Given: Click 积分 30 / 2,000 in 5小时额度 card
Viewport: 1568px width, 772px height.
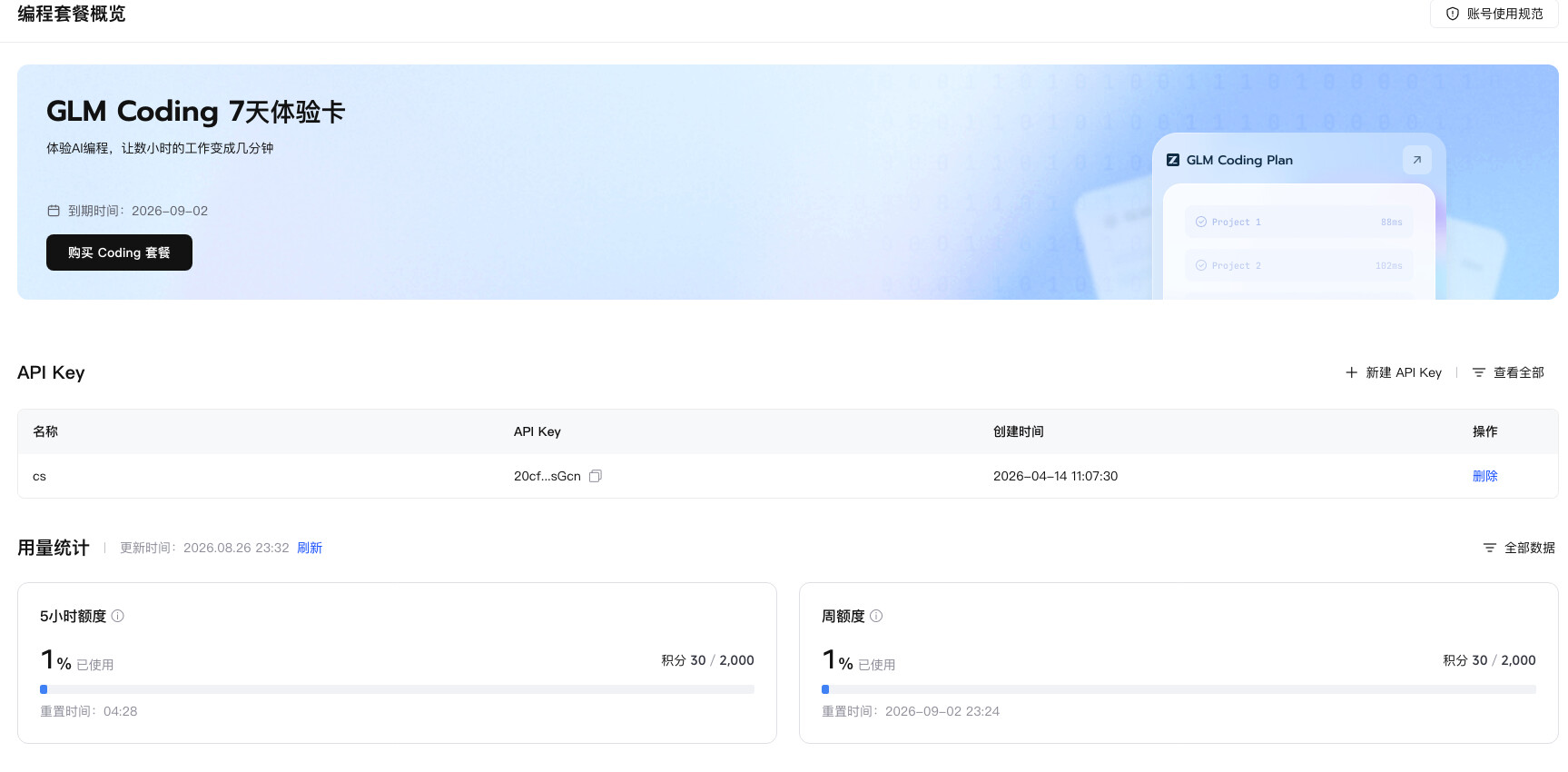Looking at the screenshot, I should 707,660.
